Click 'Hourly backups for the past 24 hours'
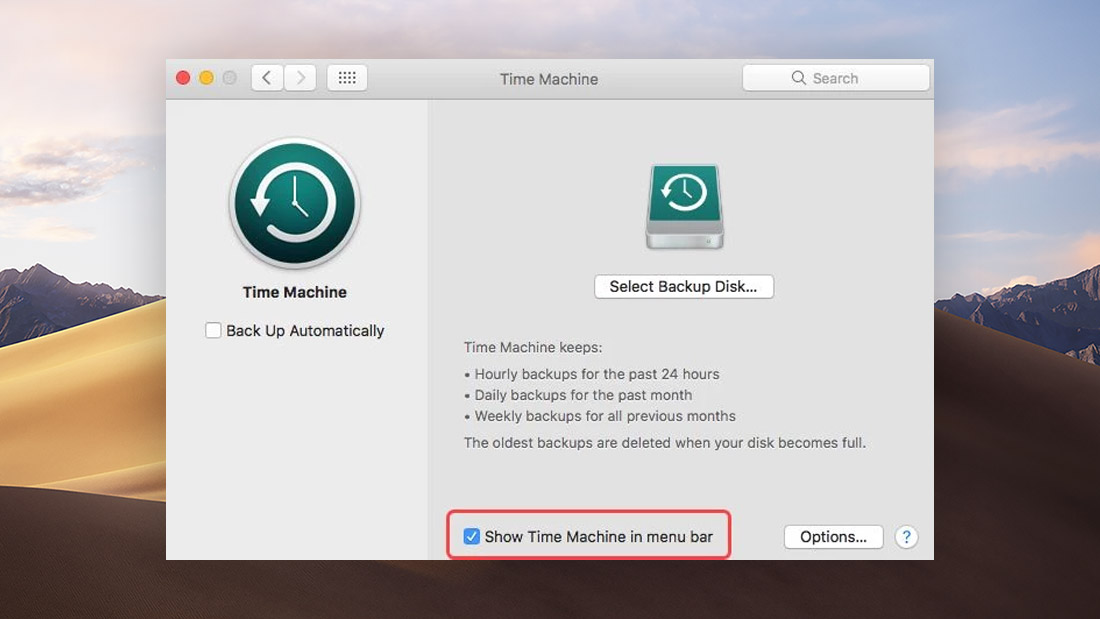This screenshot has height=619, width=1100. click(597, 374)
